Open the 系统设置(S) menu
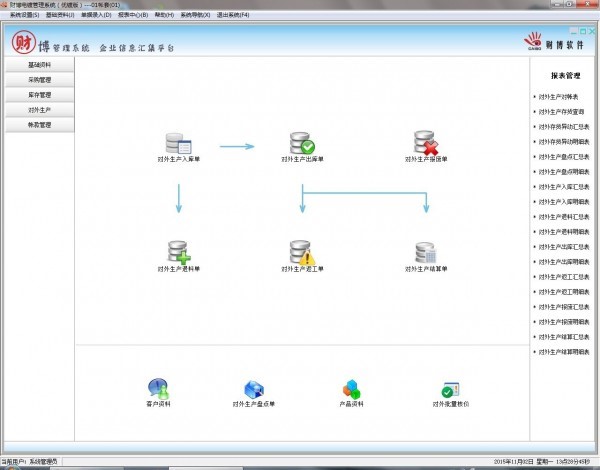Image resolution: width=600 pixels, height=470 pixels. [25, 16]
